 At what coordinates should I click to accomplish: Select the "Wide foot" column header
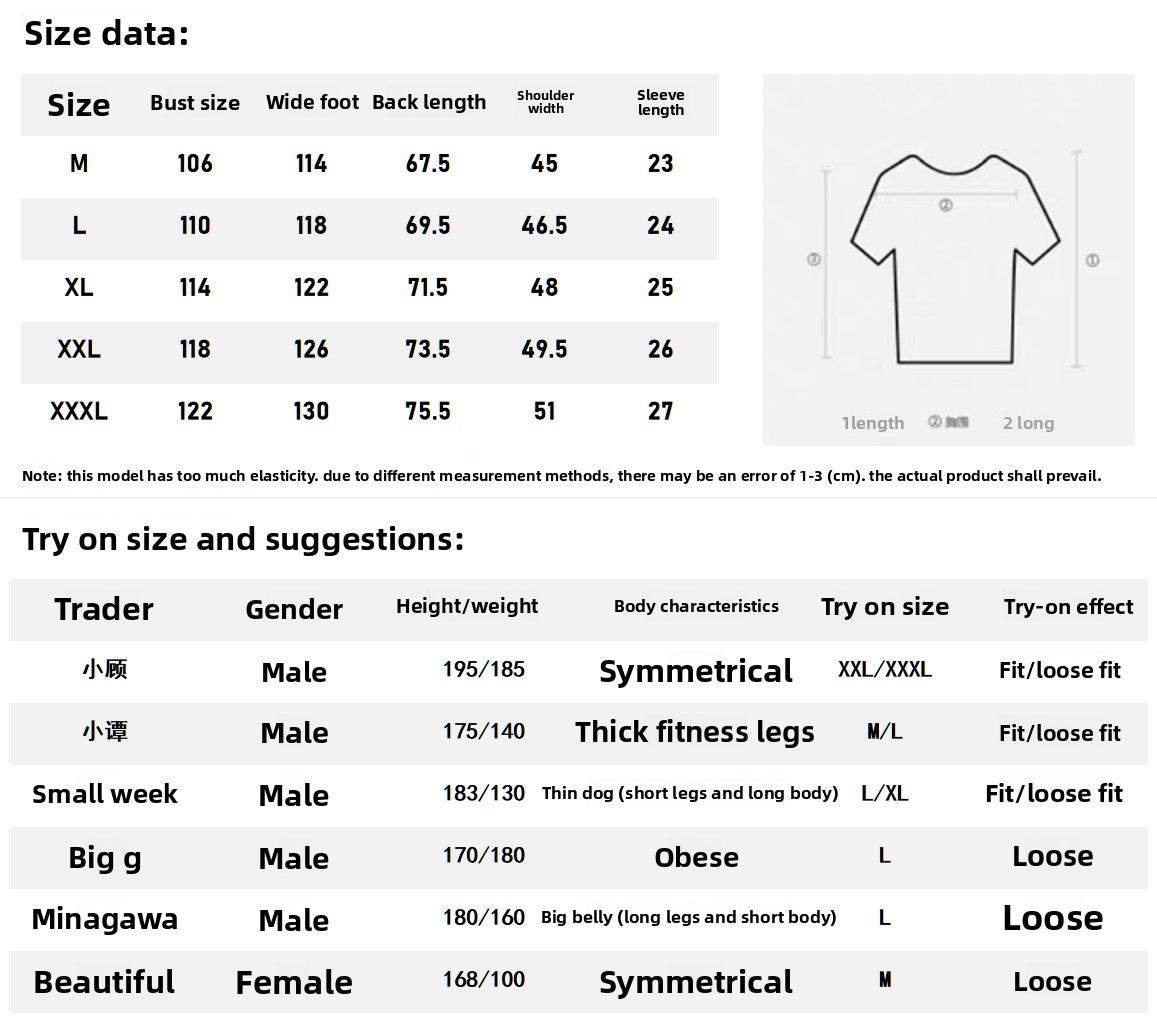coord(312,102)
